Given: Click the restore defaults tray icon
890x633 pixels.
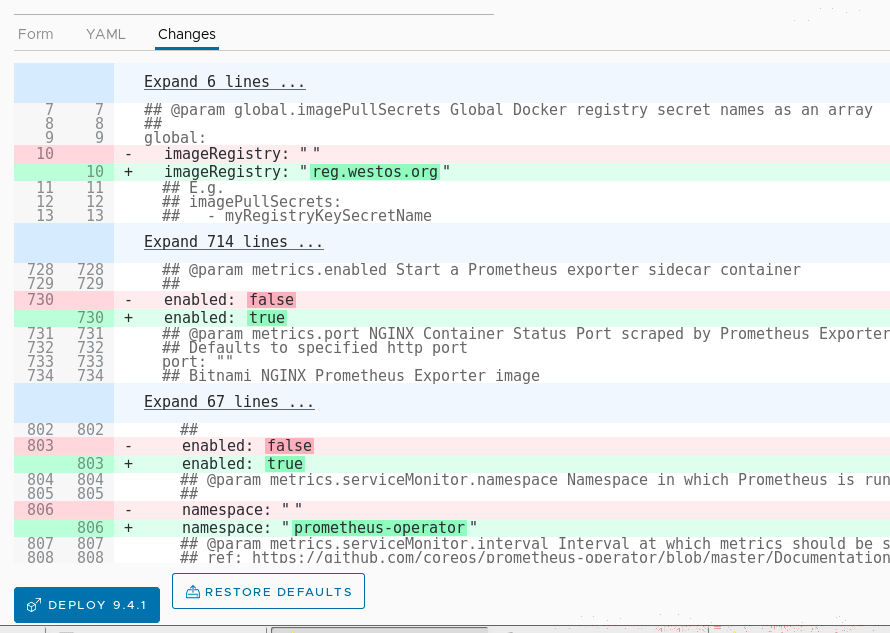Looking at the screenshot, I should (x=193, y=592).
